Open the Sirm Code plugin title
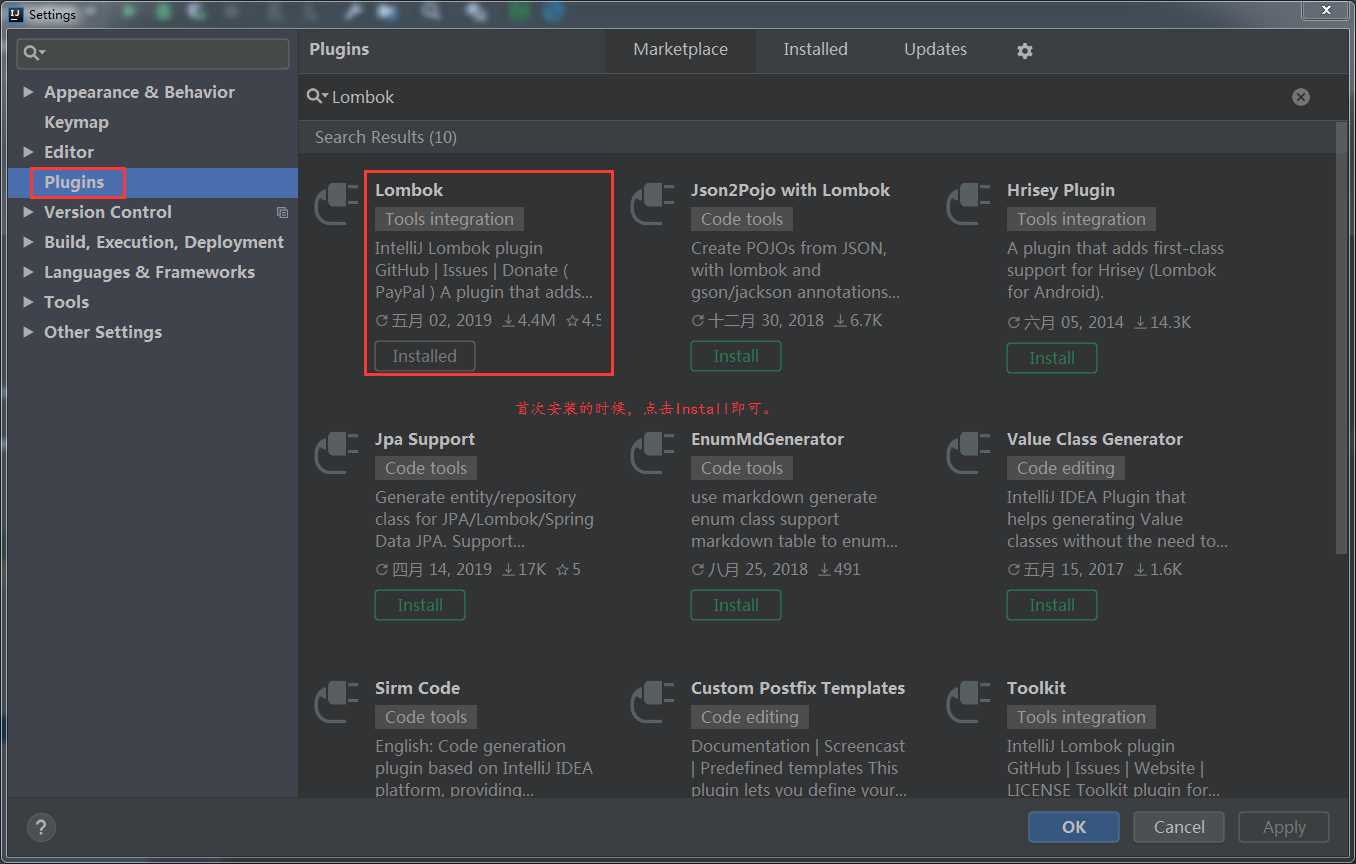The width and height of the screenshot is (1356, 864). pos(417,688)
